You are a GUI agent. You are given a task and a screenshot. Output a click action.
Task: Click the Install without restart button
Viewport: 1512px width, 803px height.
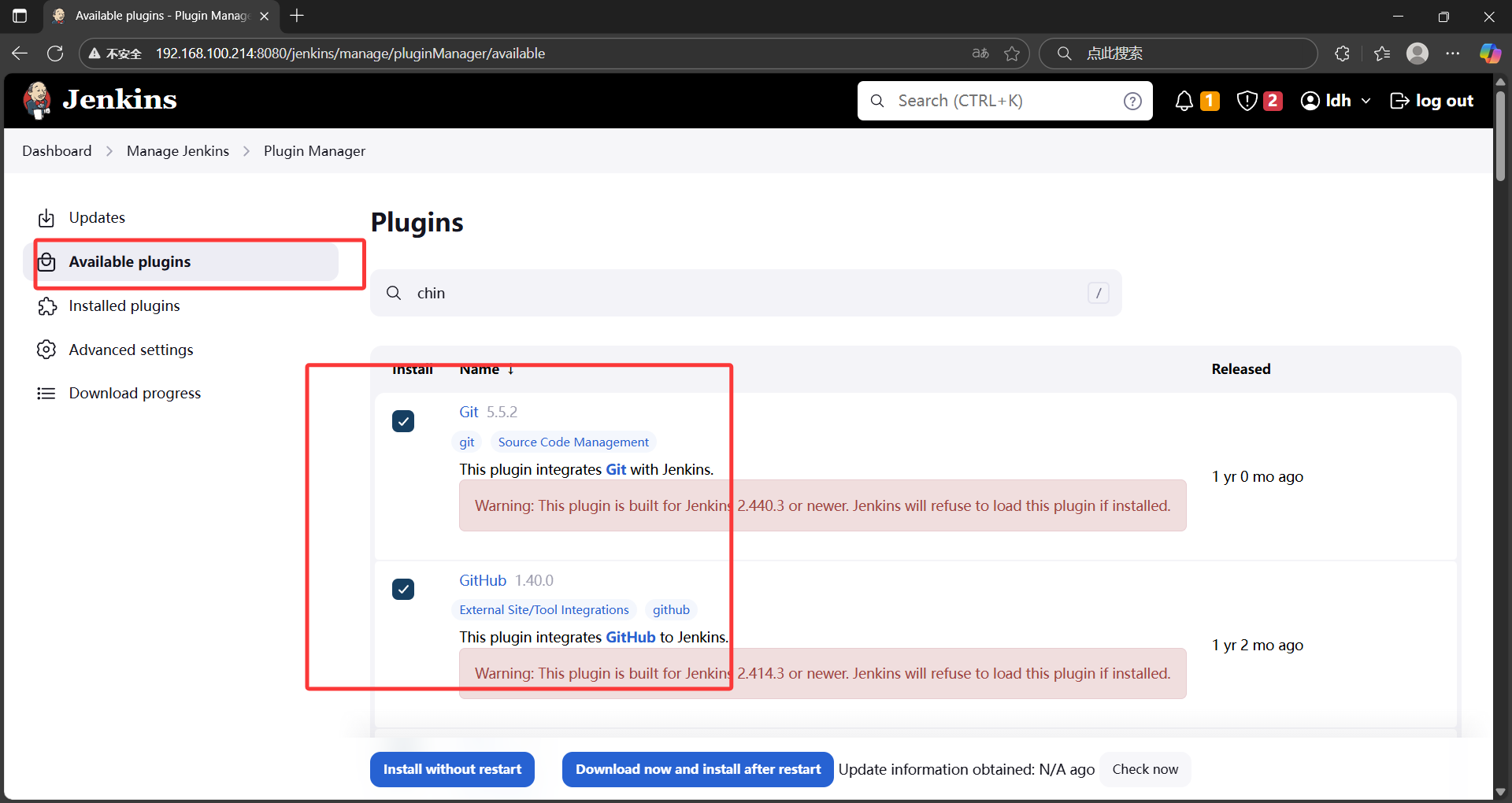point(452,769)
